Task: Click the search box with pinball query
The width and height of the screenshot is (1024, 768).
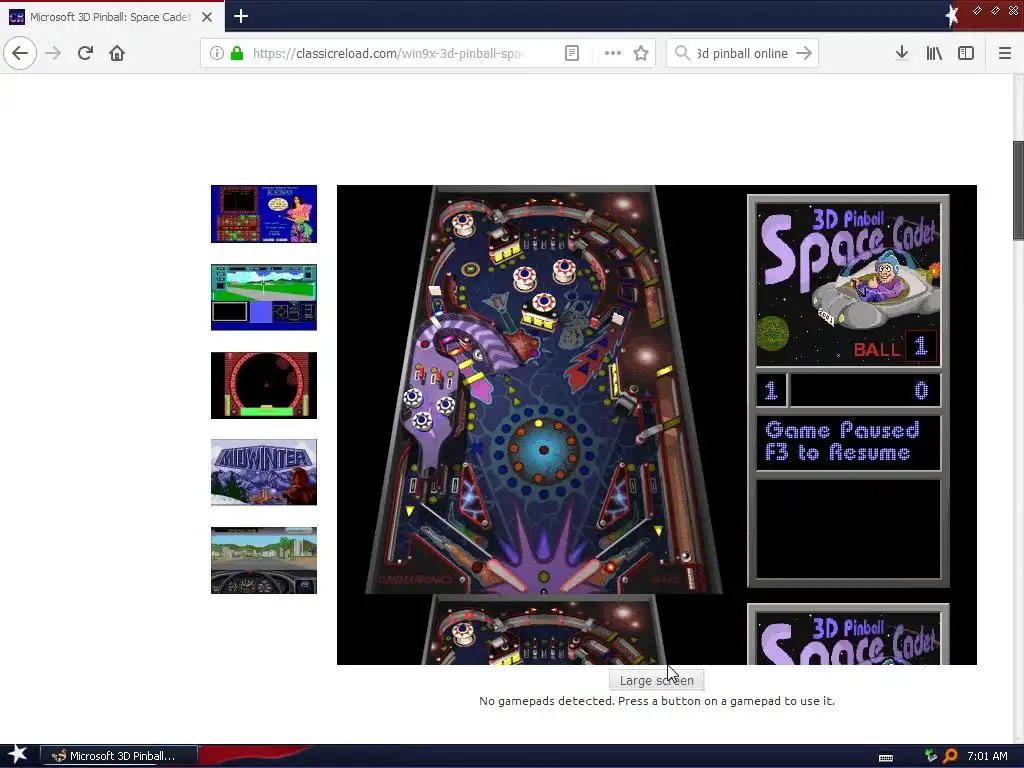Action: pos(743,53)
